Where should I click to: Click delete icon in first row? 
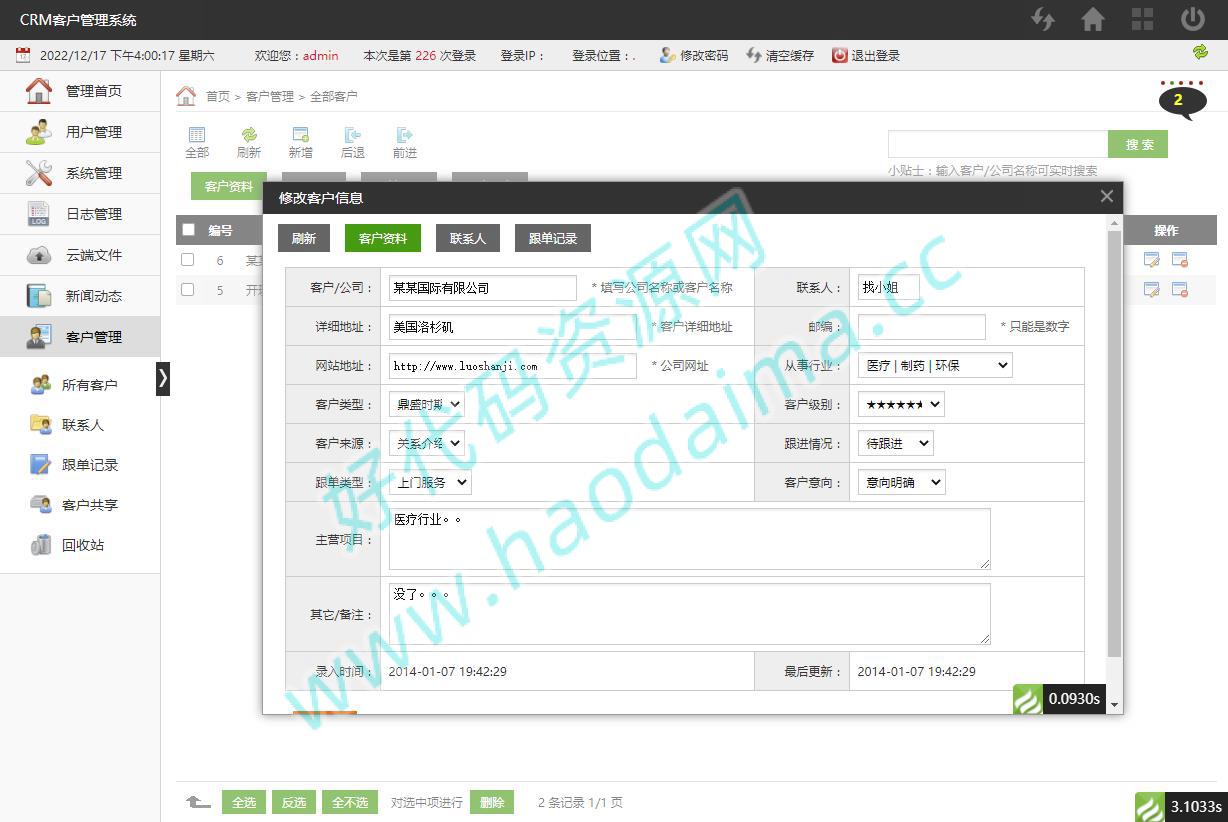[1180, 260]
